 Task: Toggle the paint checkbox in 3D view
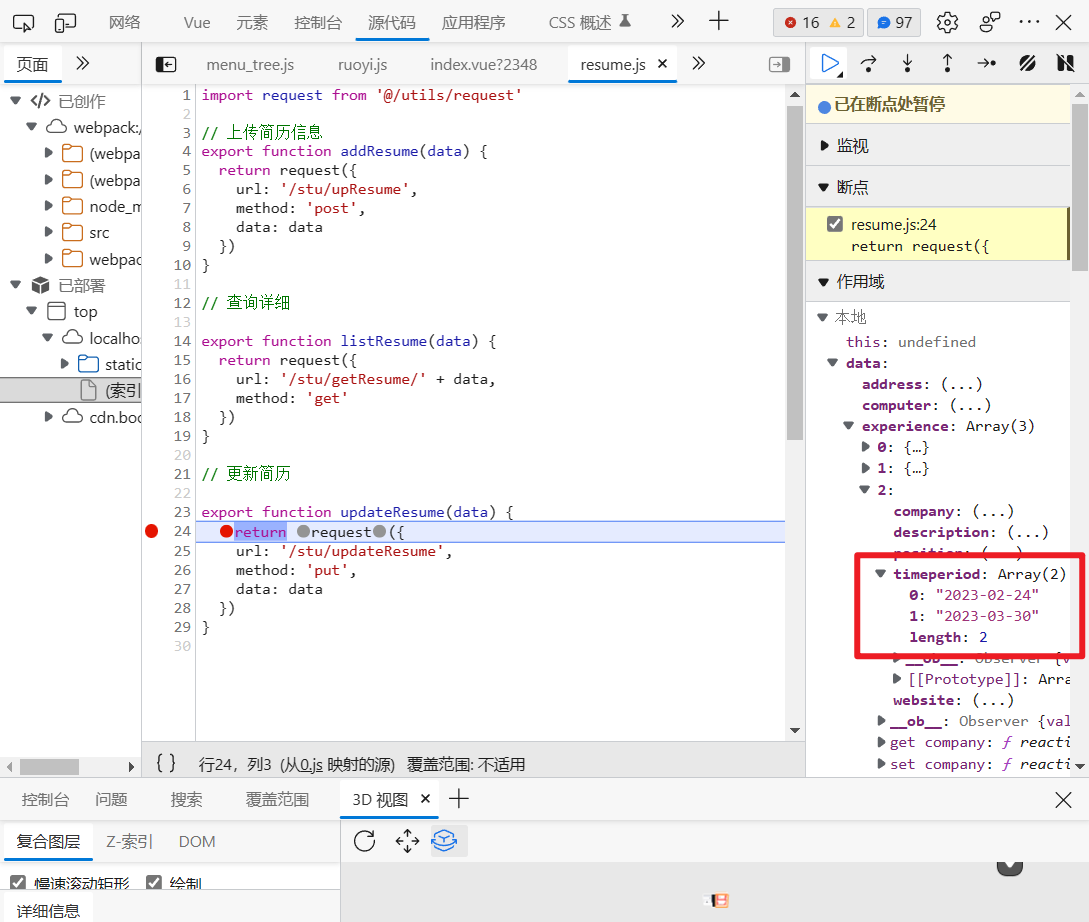tap(154, 883)
